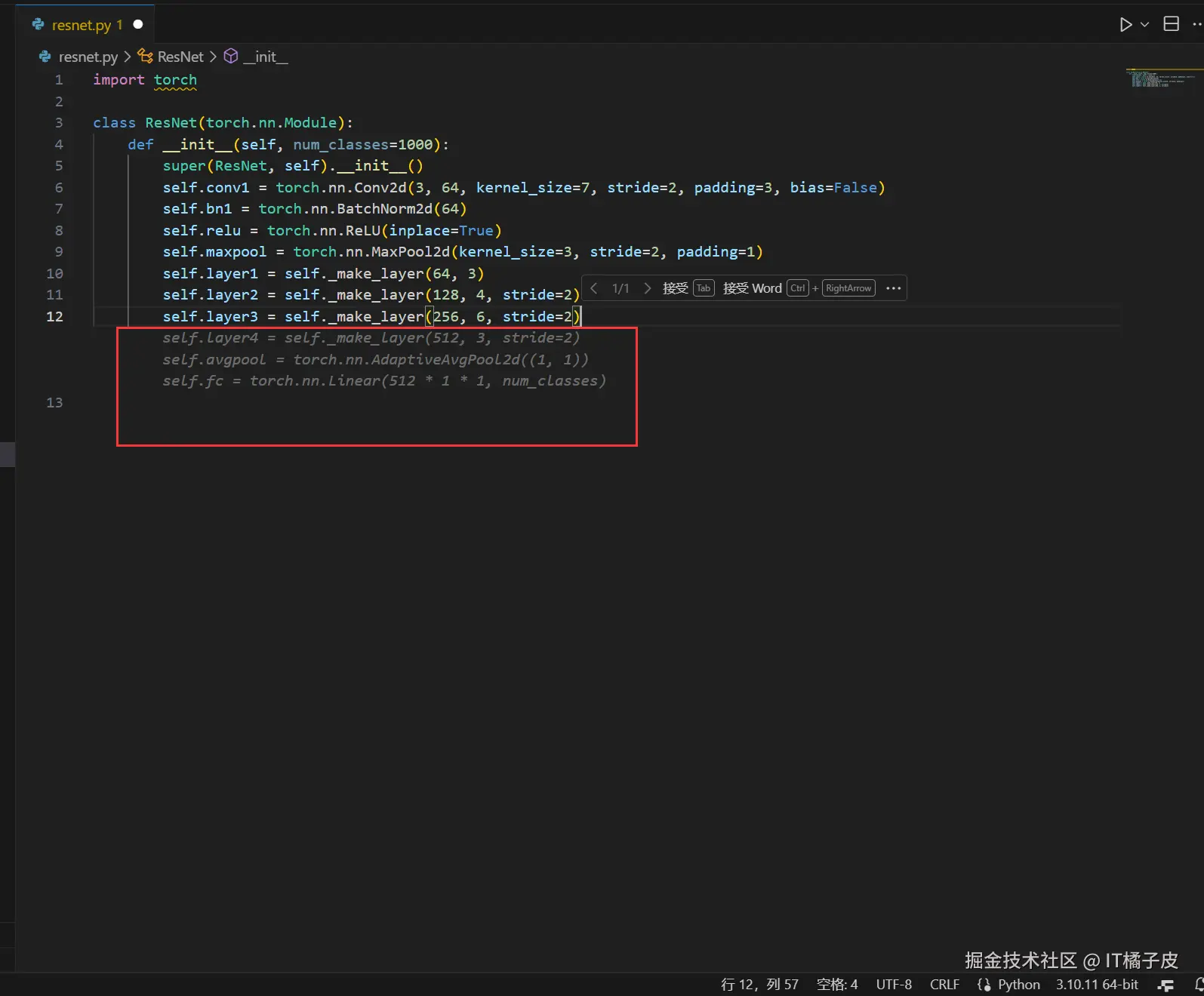This screenshot has height=996, width=1204.
Task: Click ResNet class in the breadcrumb
Action: (x=180, y=57)
